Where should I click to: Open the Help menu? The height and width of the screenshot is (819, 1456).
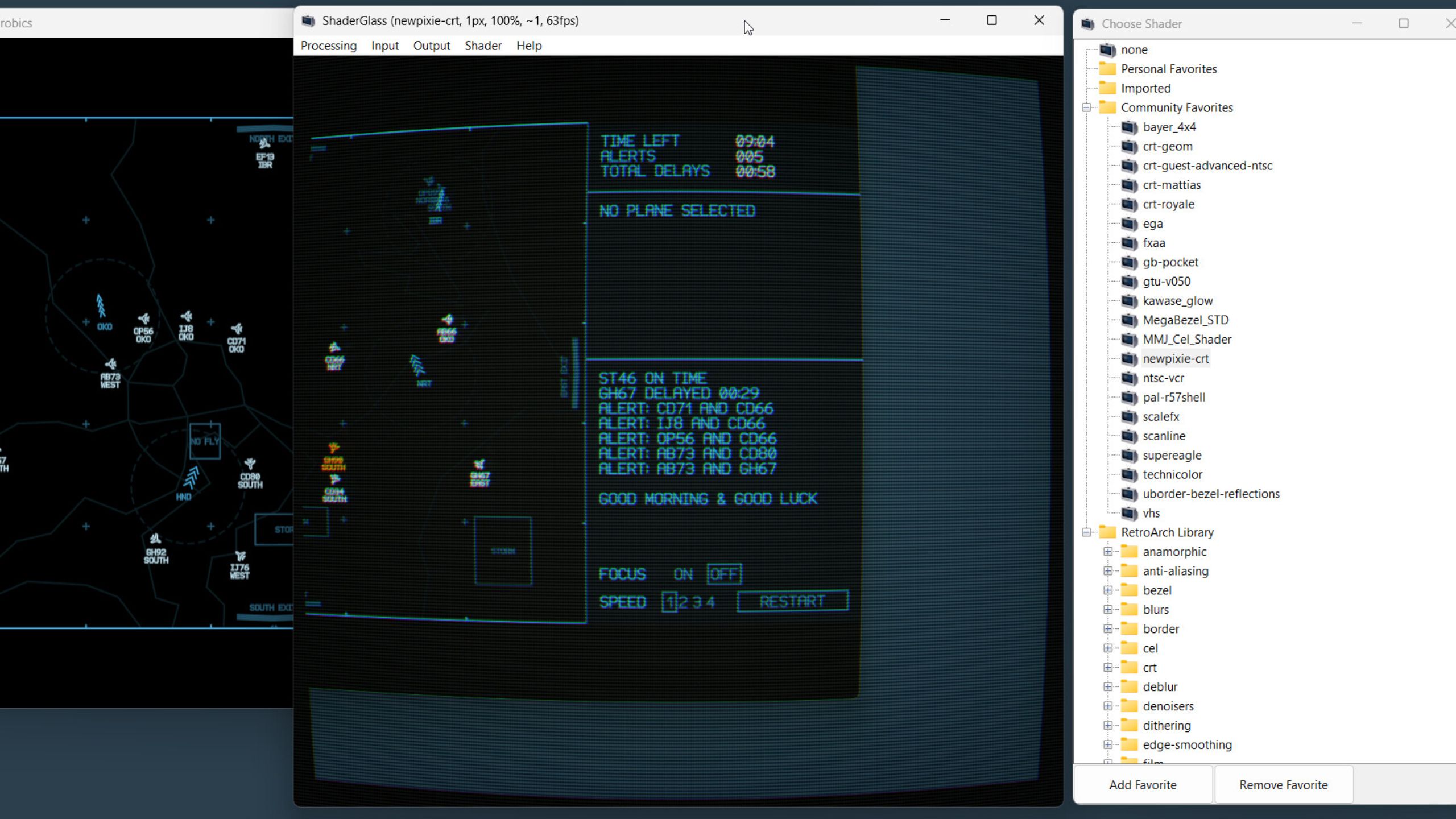point(529,45)
